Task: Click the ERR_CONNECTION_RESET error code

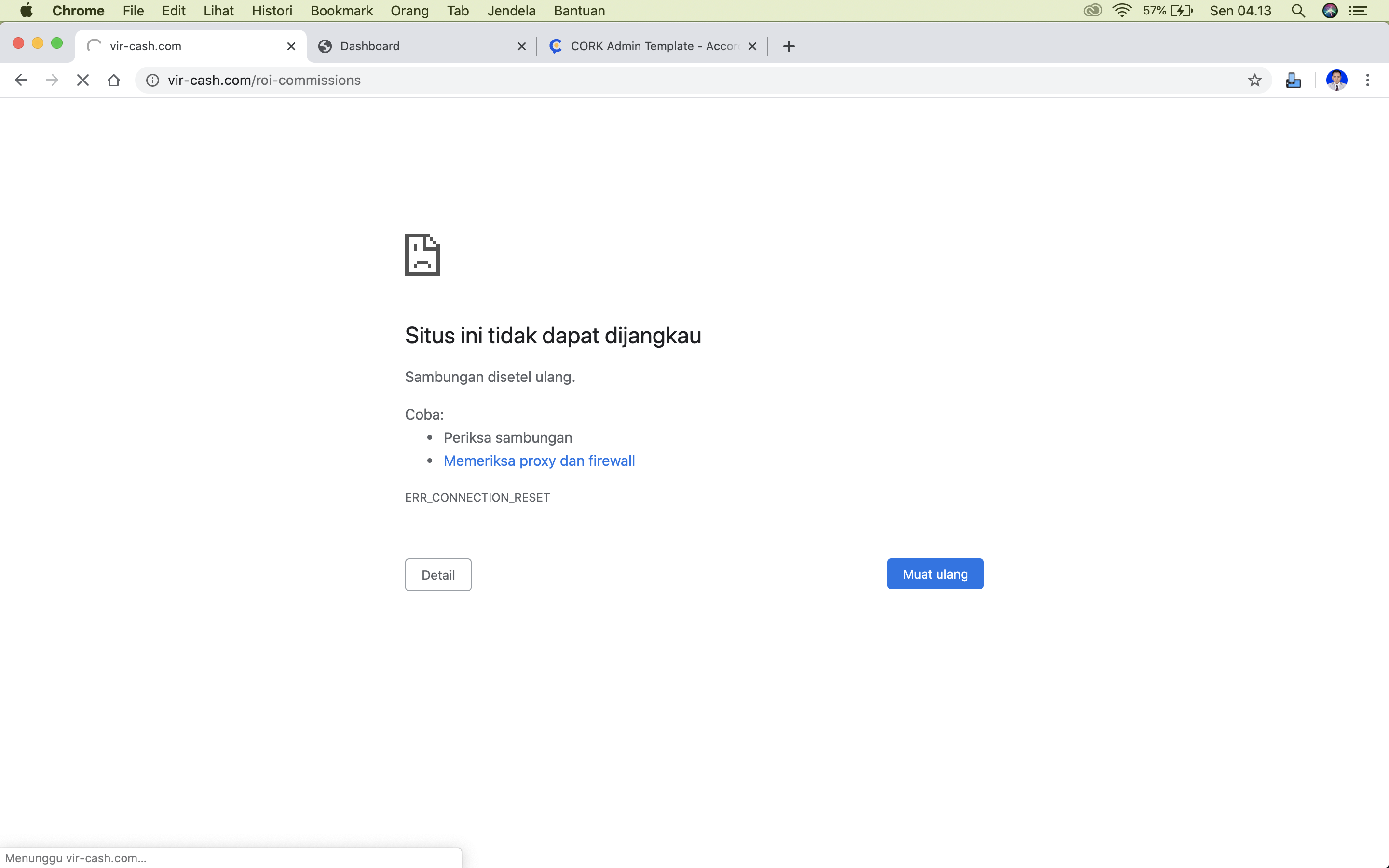Action: (477, 497)
